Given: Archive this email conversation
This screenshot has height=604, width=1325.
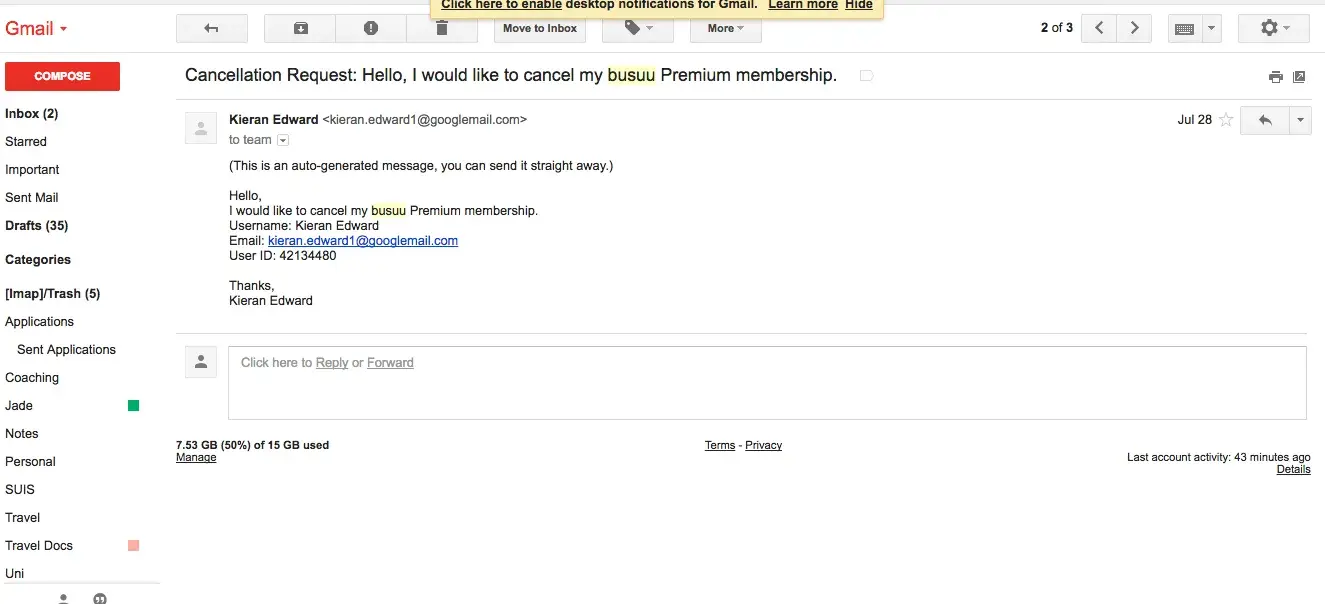Looking at the screenshot, I should 300,29.
